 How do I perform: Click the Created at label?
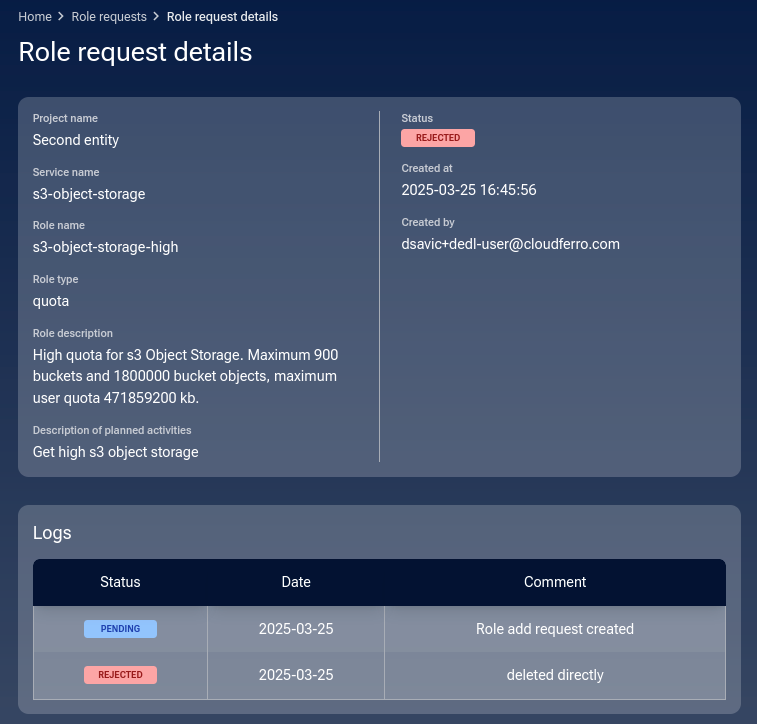pyautogui.click(x=427, y=168)
